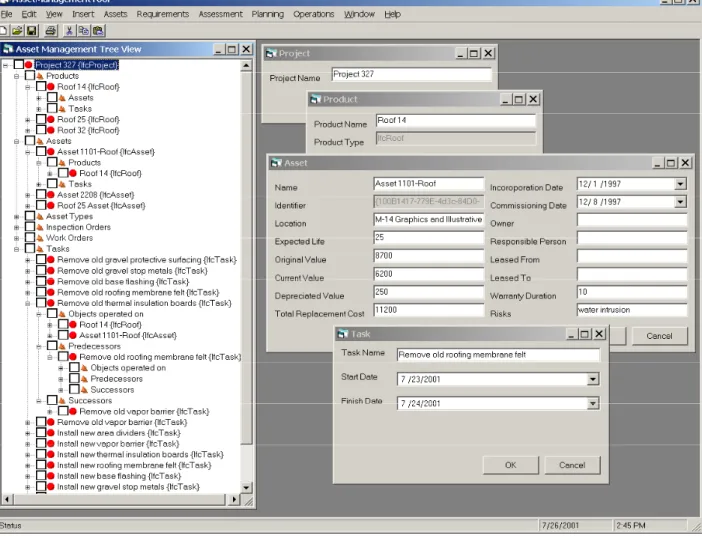Click the tree view scroll down arrow
The width and height of the screenshot is (702, 536).
246,487
